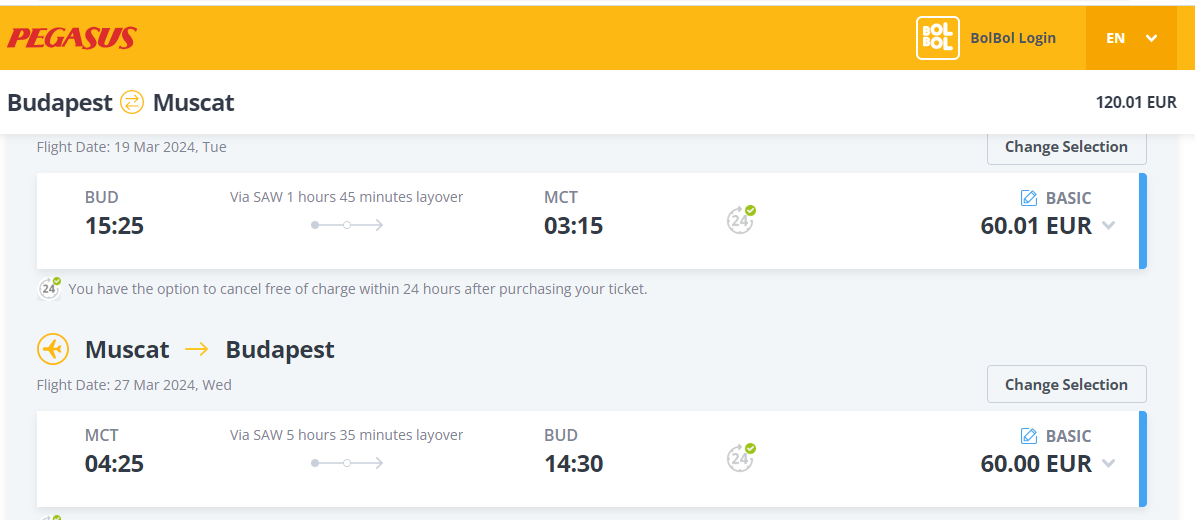Viewport: 1195px width, 520px height.
Task: Click the edit icon beside BASIC on outbound flight
Action: 1029,198
